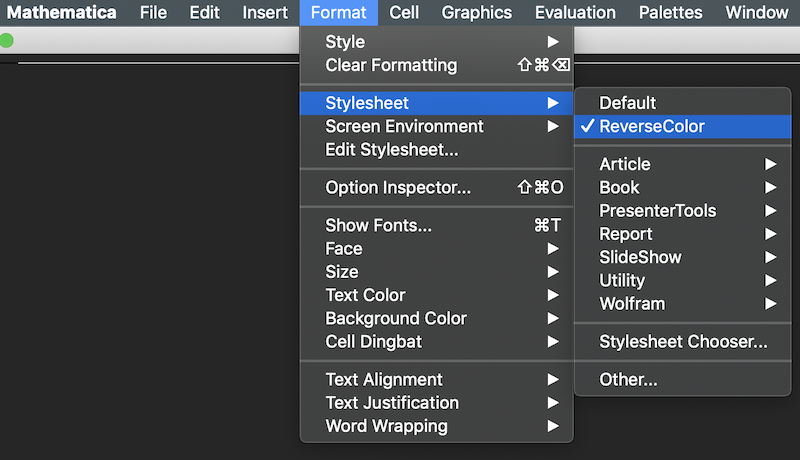Choose Edit Stylesheet...
Image resolution: width=800 pixels, height=460 pixels.
click(437, 150)
